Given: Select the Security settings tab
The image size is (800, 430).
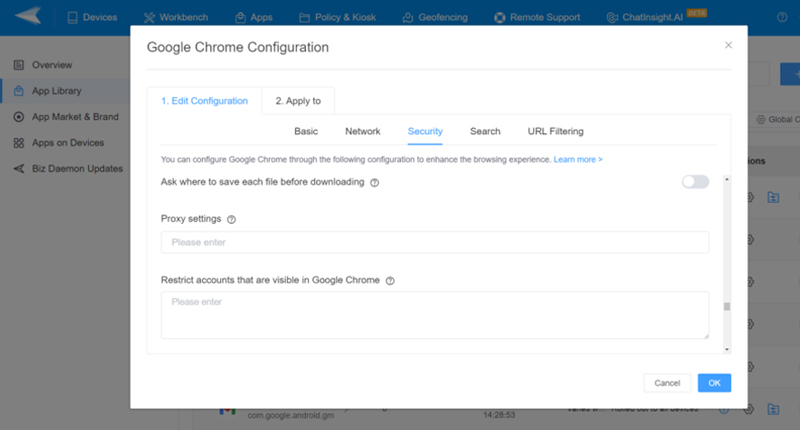Looking at the screenshot, I should tap(425, 132).
